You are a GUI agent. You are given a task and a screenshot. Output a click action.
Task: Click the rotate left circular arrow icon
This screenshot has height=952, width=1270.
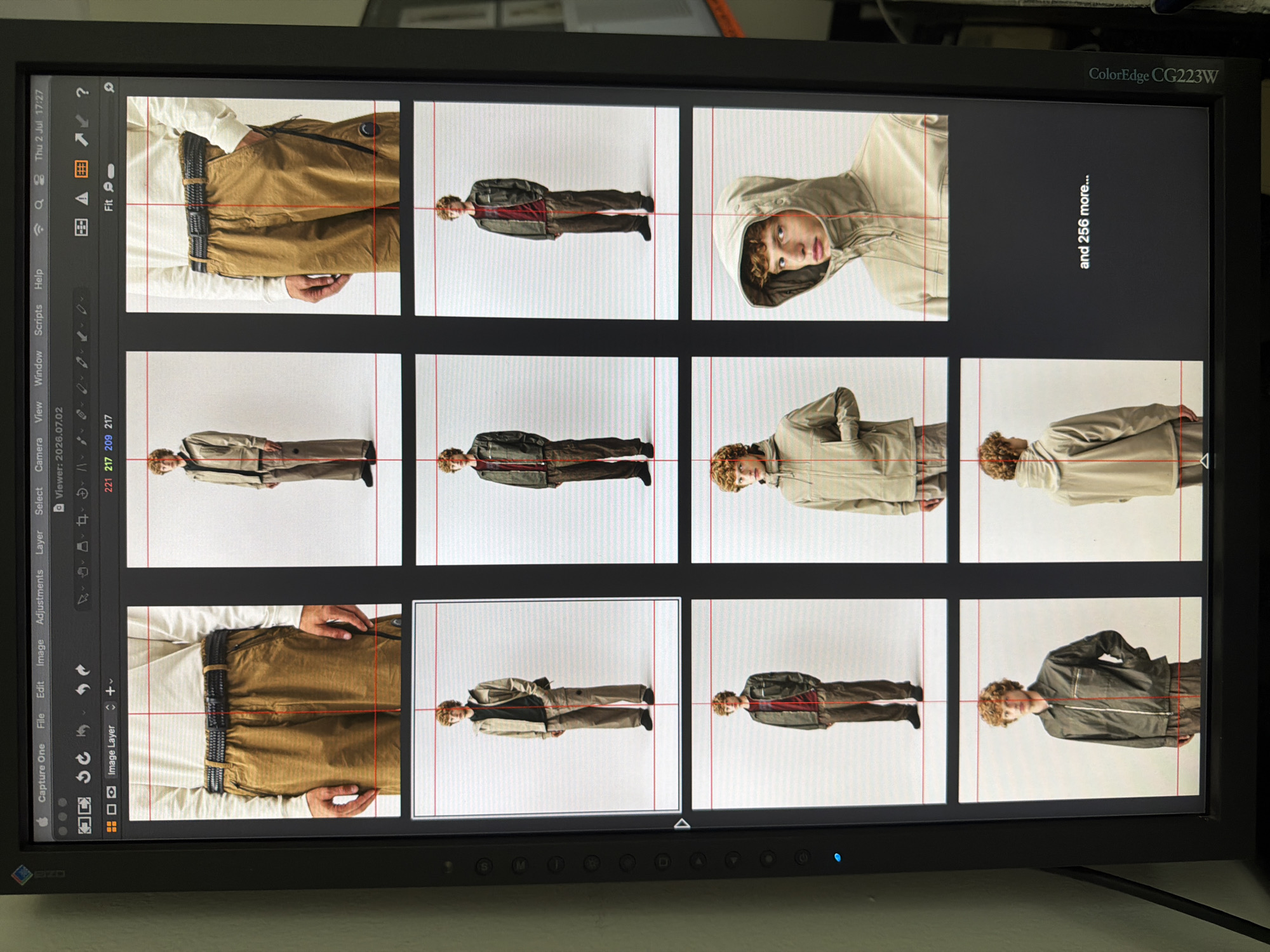[x=83, y=777]
